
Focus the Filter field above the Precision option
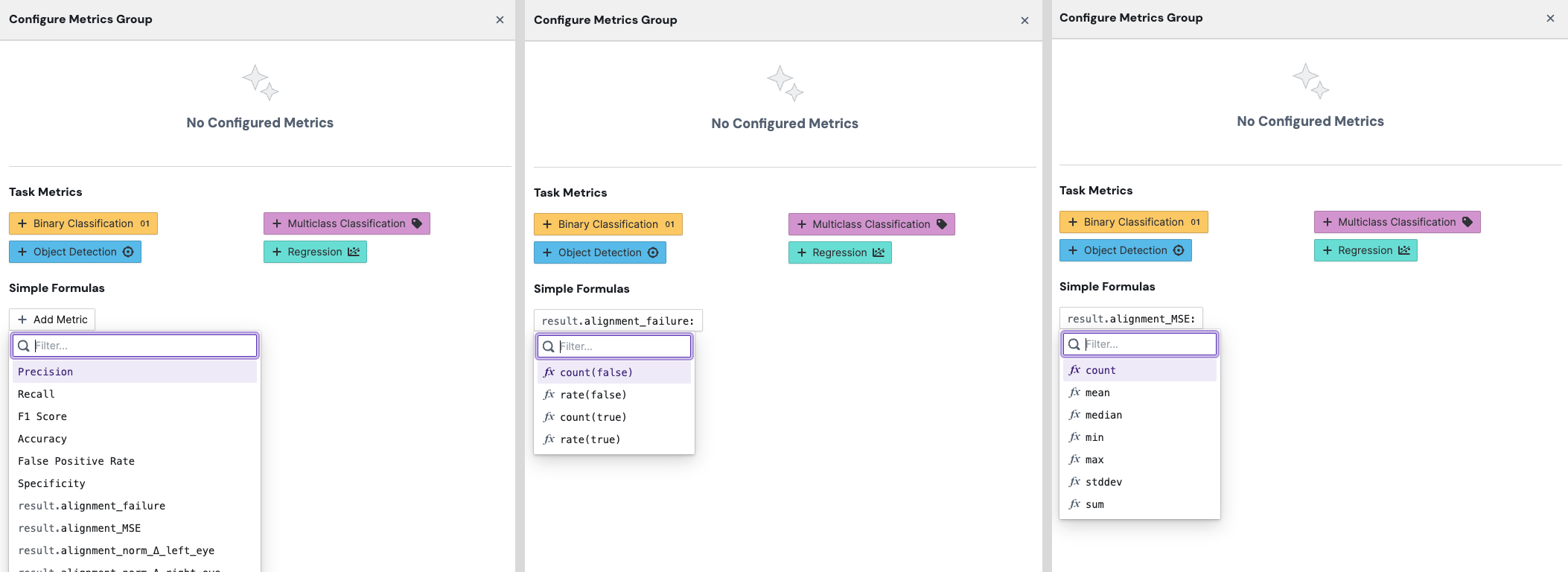(143, 346)
